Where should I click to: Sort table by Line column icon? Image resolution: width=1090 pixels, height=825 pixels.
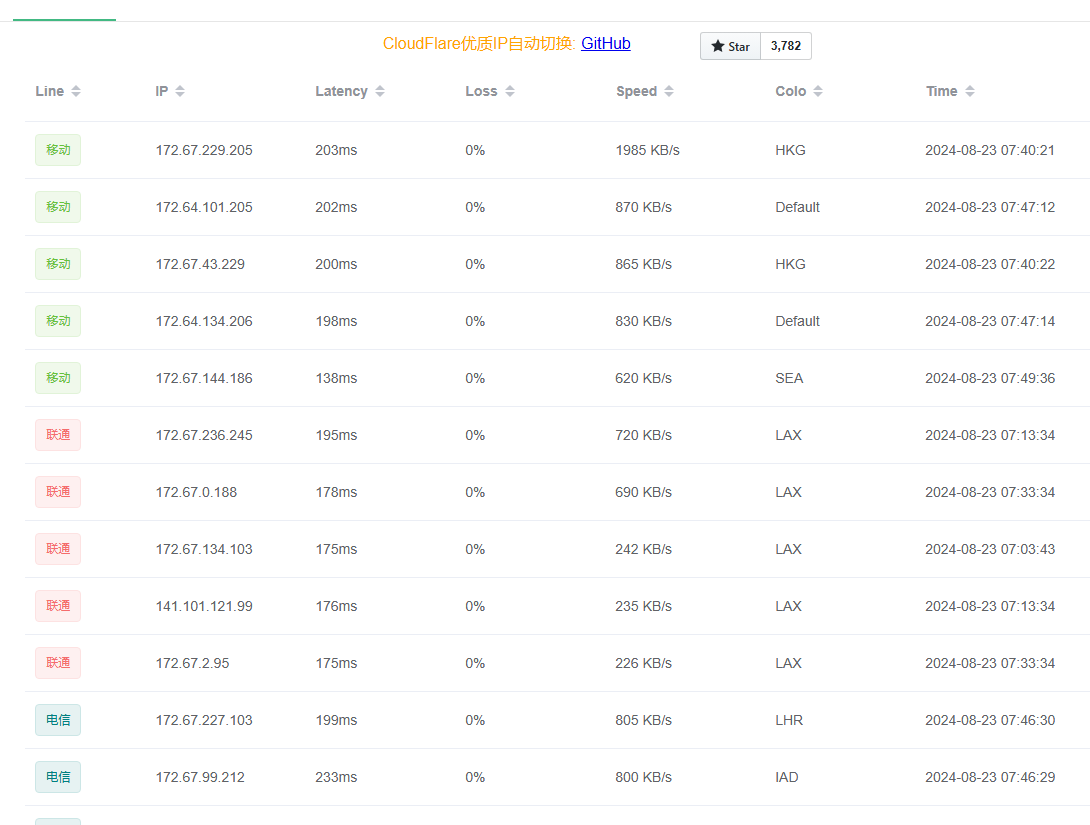(x=76, y=91)
